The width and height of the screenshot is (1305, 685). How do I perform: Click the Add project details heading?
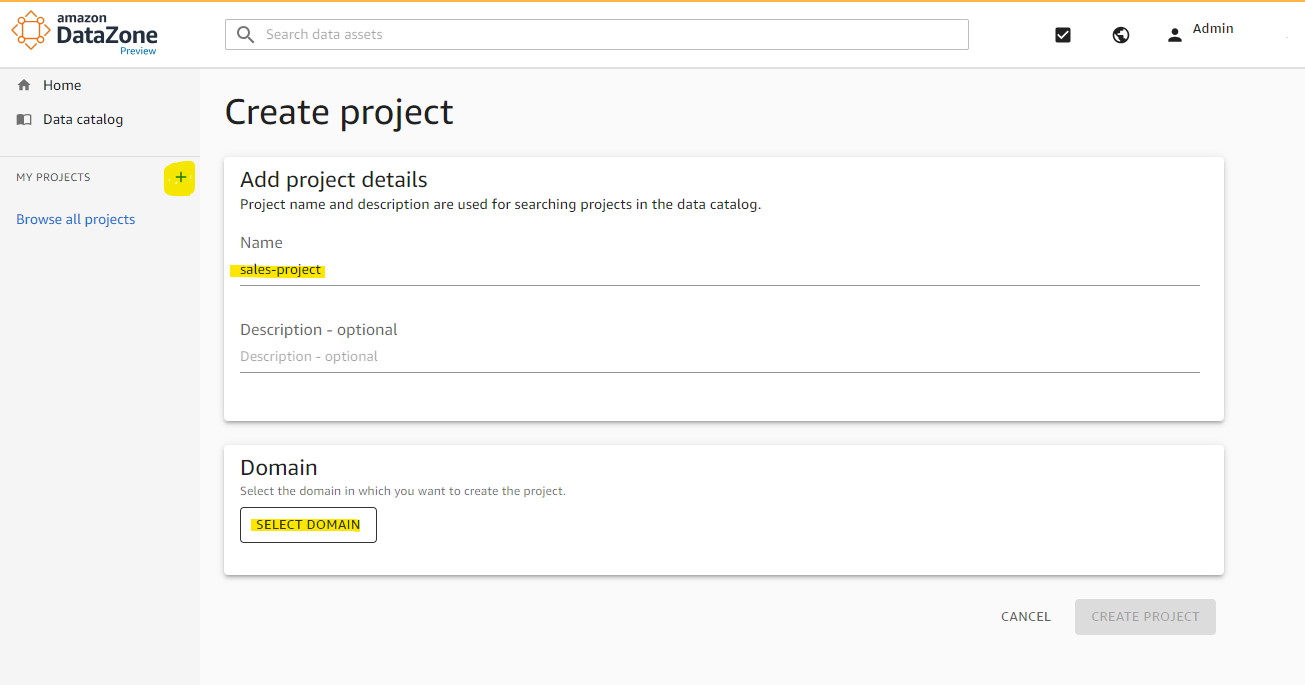click(334, 180)
